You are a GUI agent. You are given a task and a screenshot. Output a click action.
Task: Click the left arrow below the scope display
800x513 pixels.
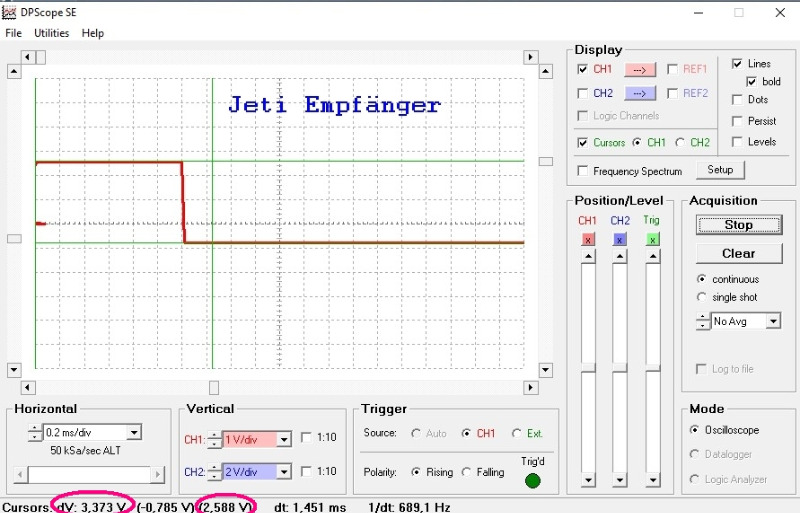click(28, 387)
